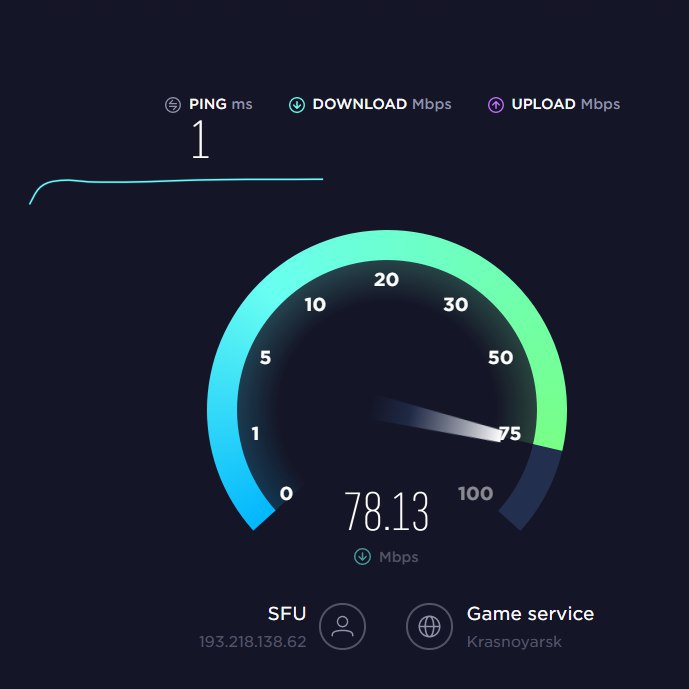Click the PING ms label
This screenshot has width=689, height=689.
[221, 104]
